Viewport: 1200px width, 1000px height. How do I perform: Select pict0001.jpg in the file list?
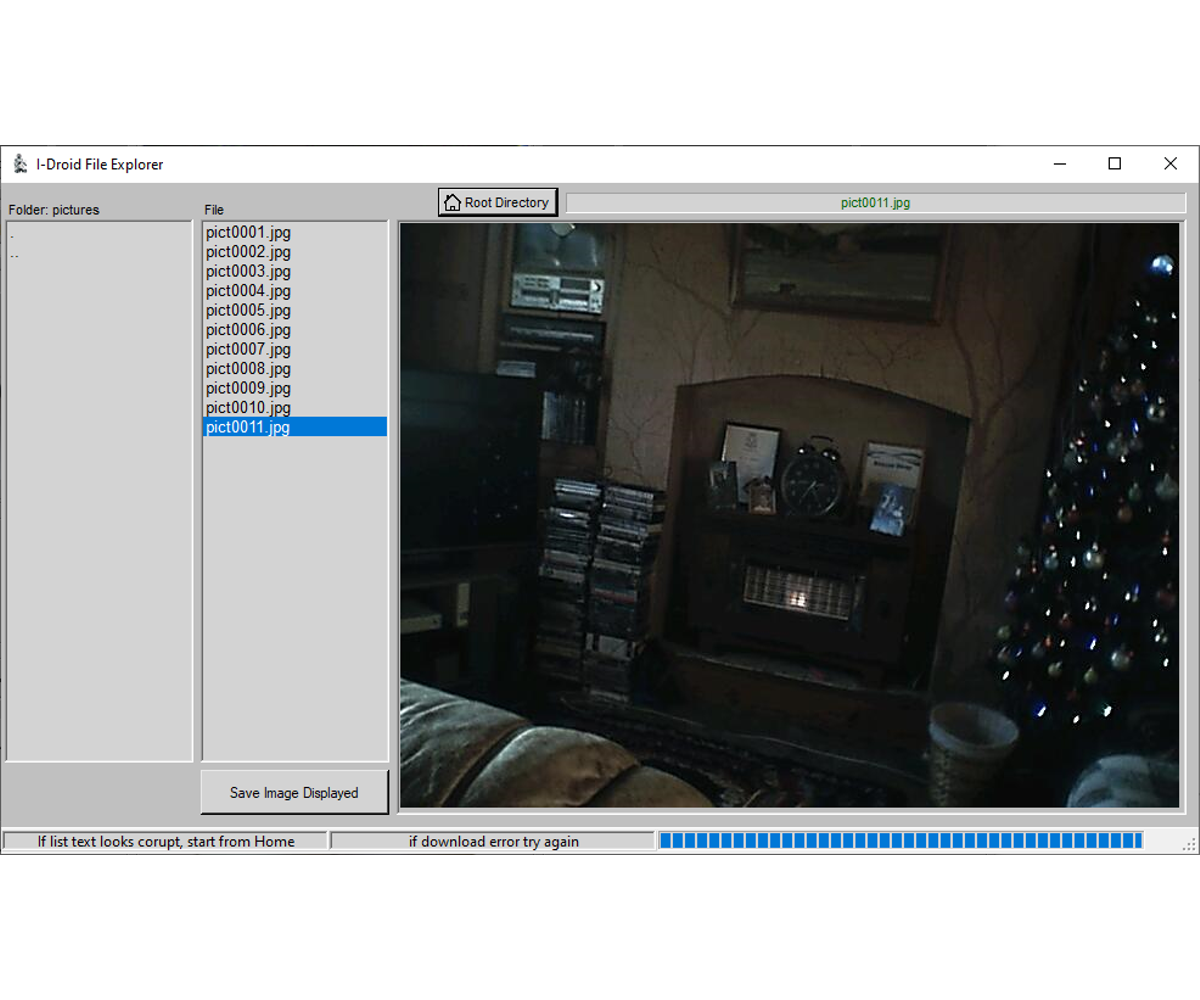tap(247, 232)
